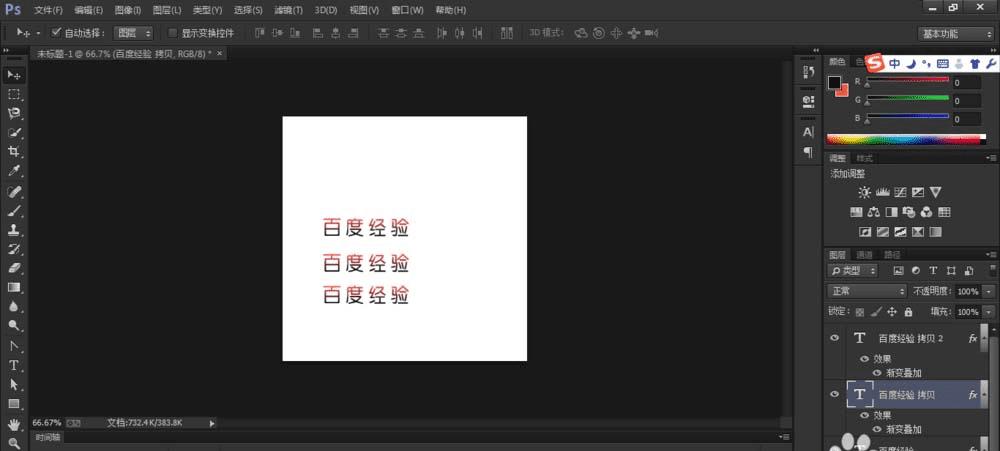This screenshot has height=451, width=1000.
Task: Hide the 百度经验 拷贝 2 layer
Action: pos(834,338)
